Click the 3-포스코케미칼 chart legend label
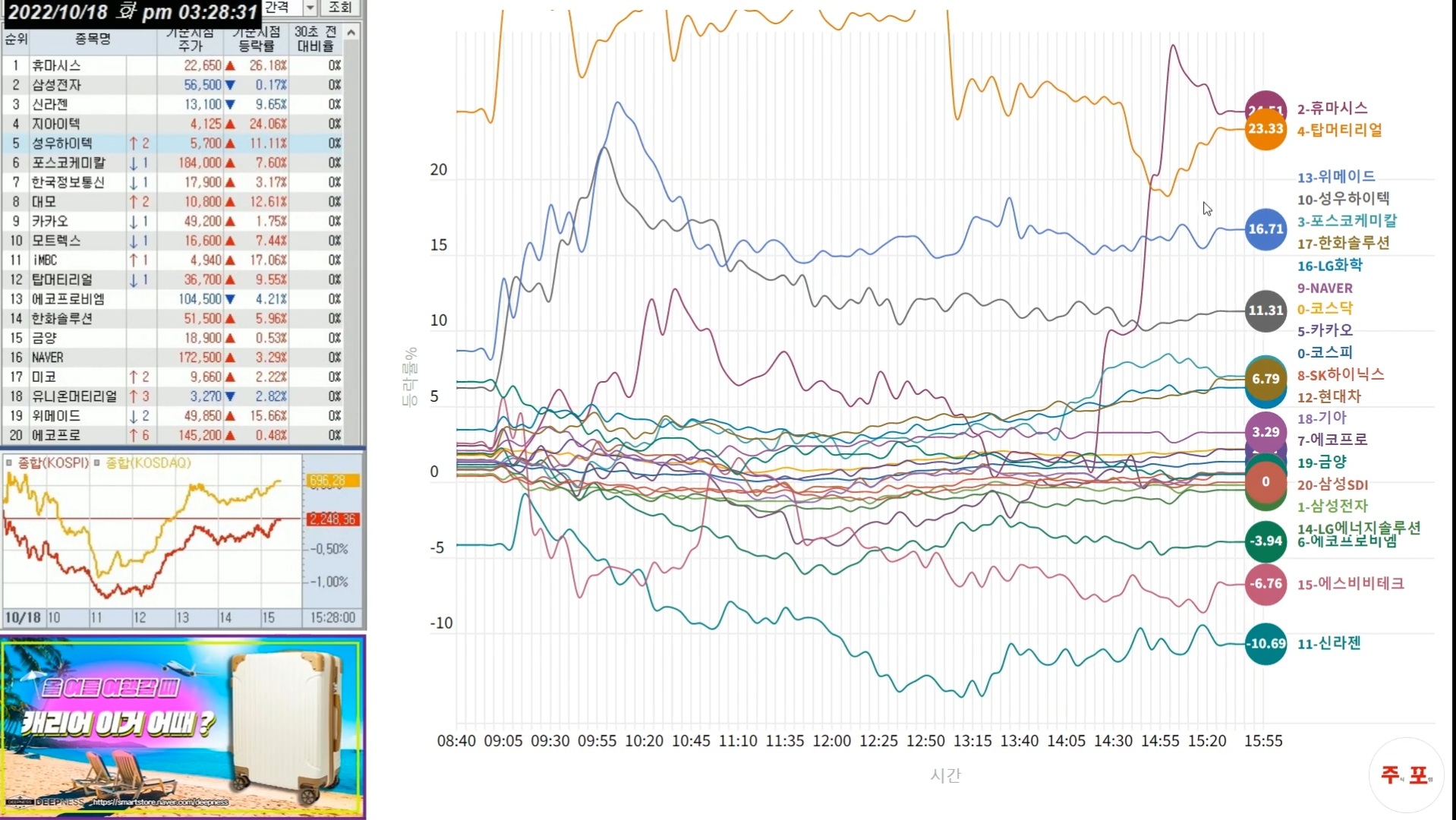This screenshot has width=1456, height=820. point(1347,221)
